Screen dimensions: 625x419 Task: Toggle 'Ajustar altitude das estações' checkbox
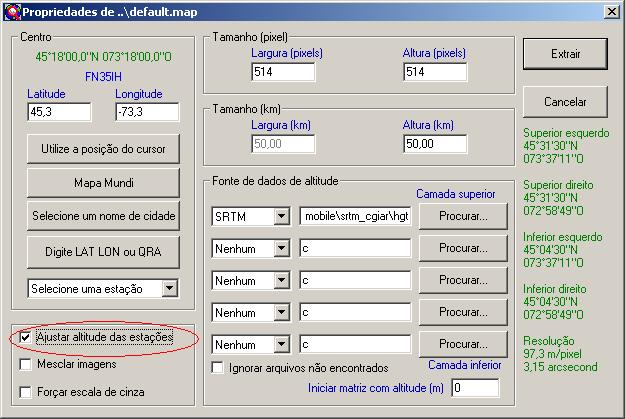(25, 337)
